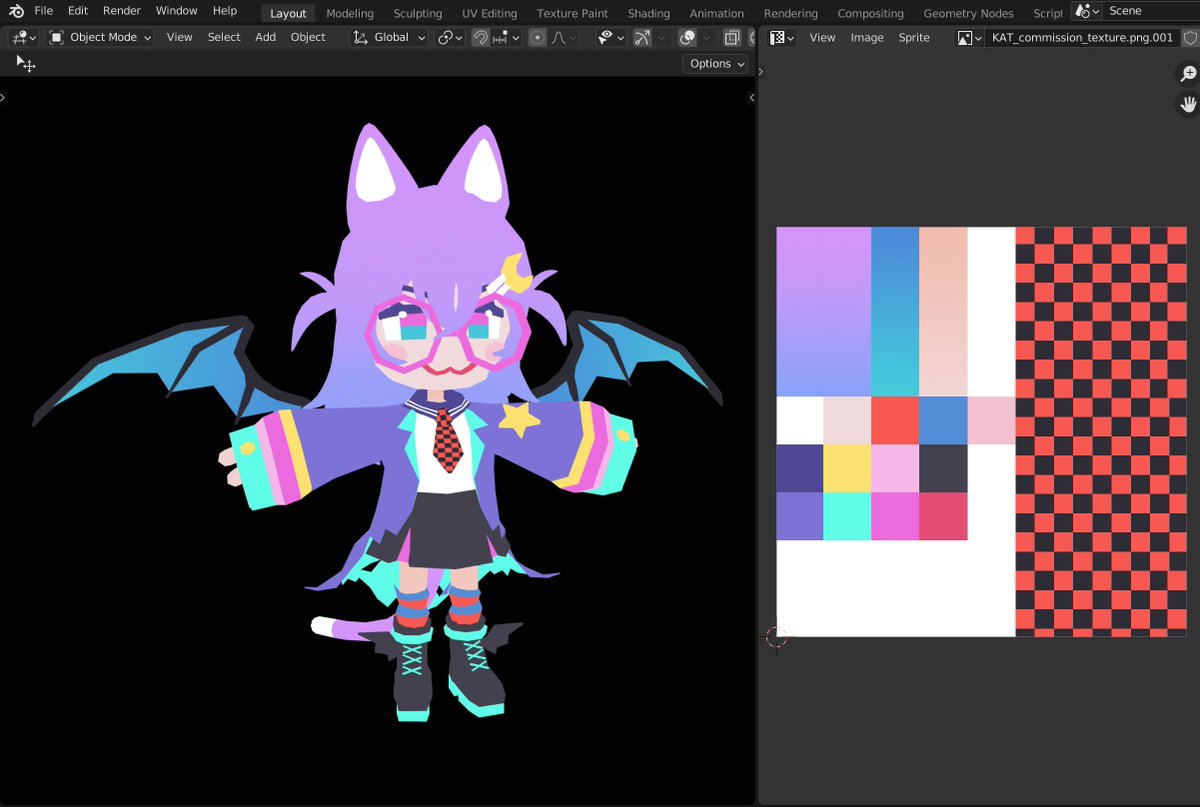Toggle viewport gizmos display
The height and width of the screenshot is (807, 1200).
point(641,37)
